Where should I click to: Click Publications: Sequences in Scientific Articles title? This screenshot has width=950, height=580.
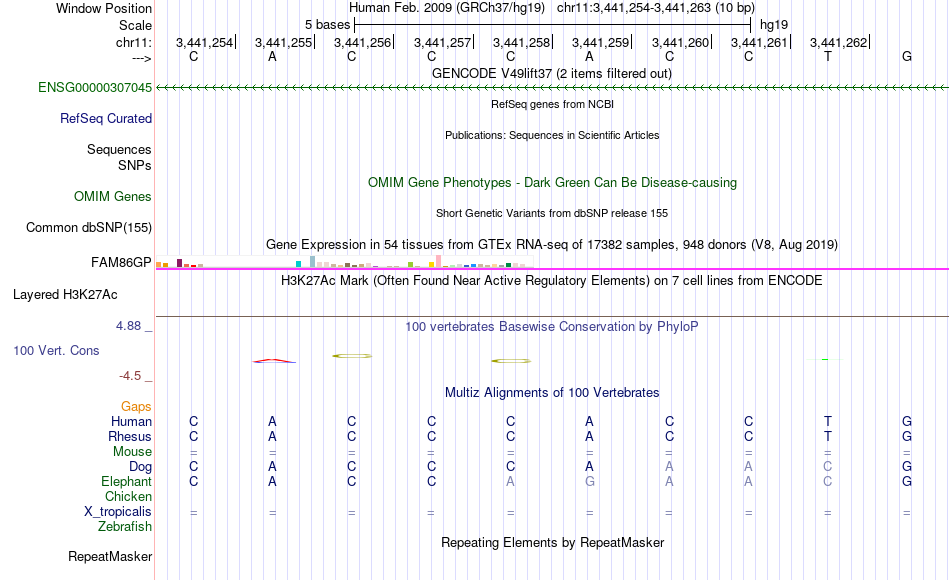[x=552, y=135]
